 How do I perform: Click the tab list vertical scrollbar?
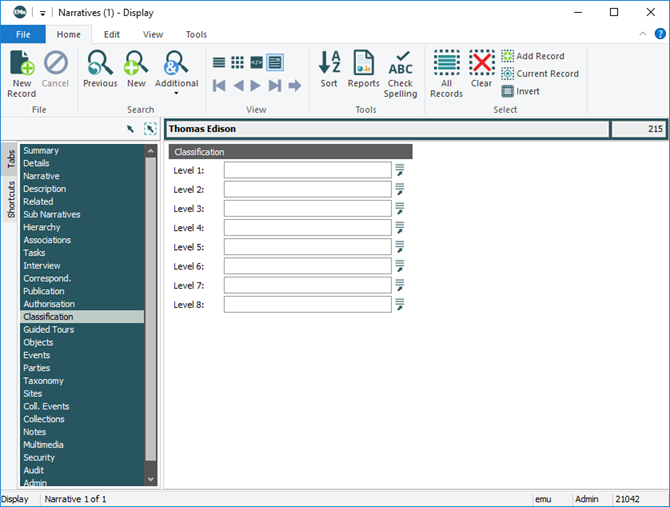point(151,300)
